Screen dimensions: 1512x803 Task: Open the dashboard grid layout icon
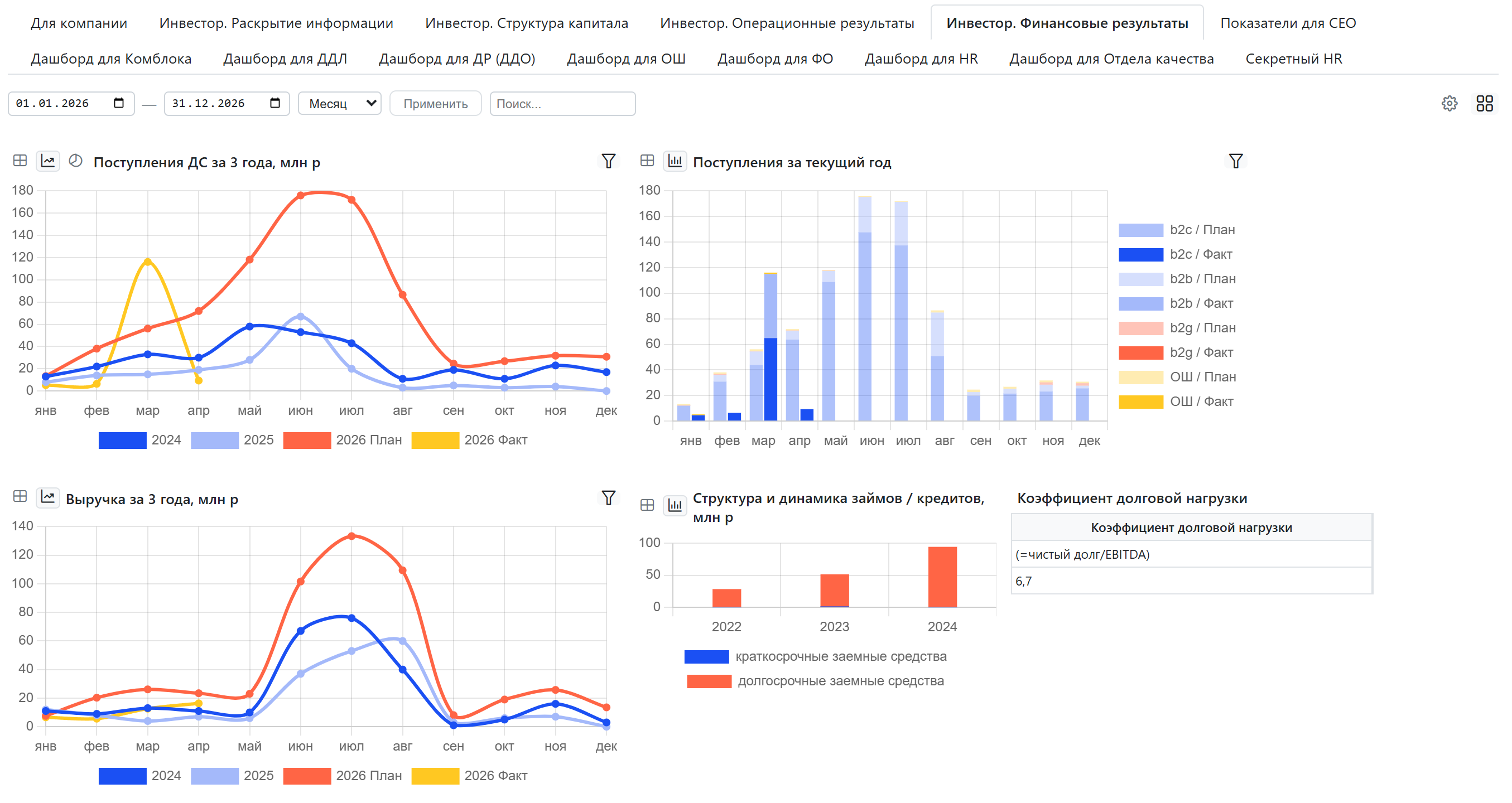tap(1485, 104)
